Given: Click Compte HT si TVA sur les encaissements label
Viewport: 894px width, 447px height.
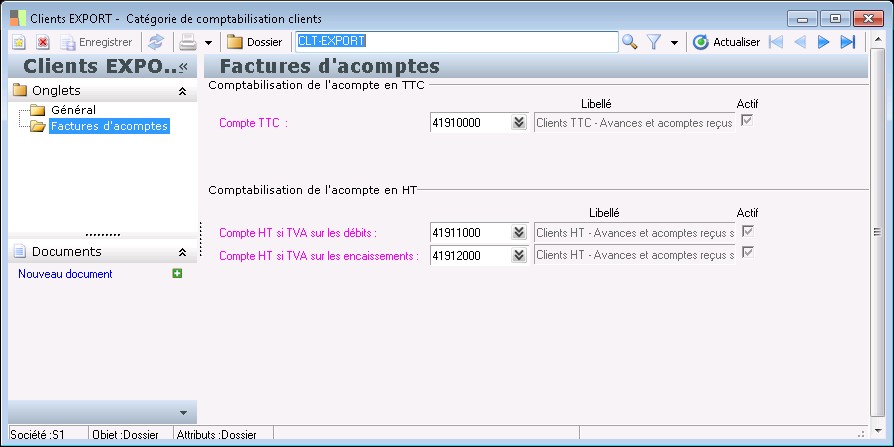Looking at the screenshot, I should tap(319, 256).
